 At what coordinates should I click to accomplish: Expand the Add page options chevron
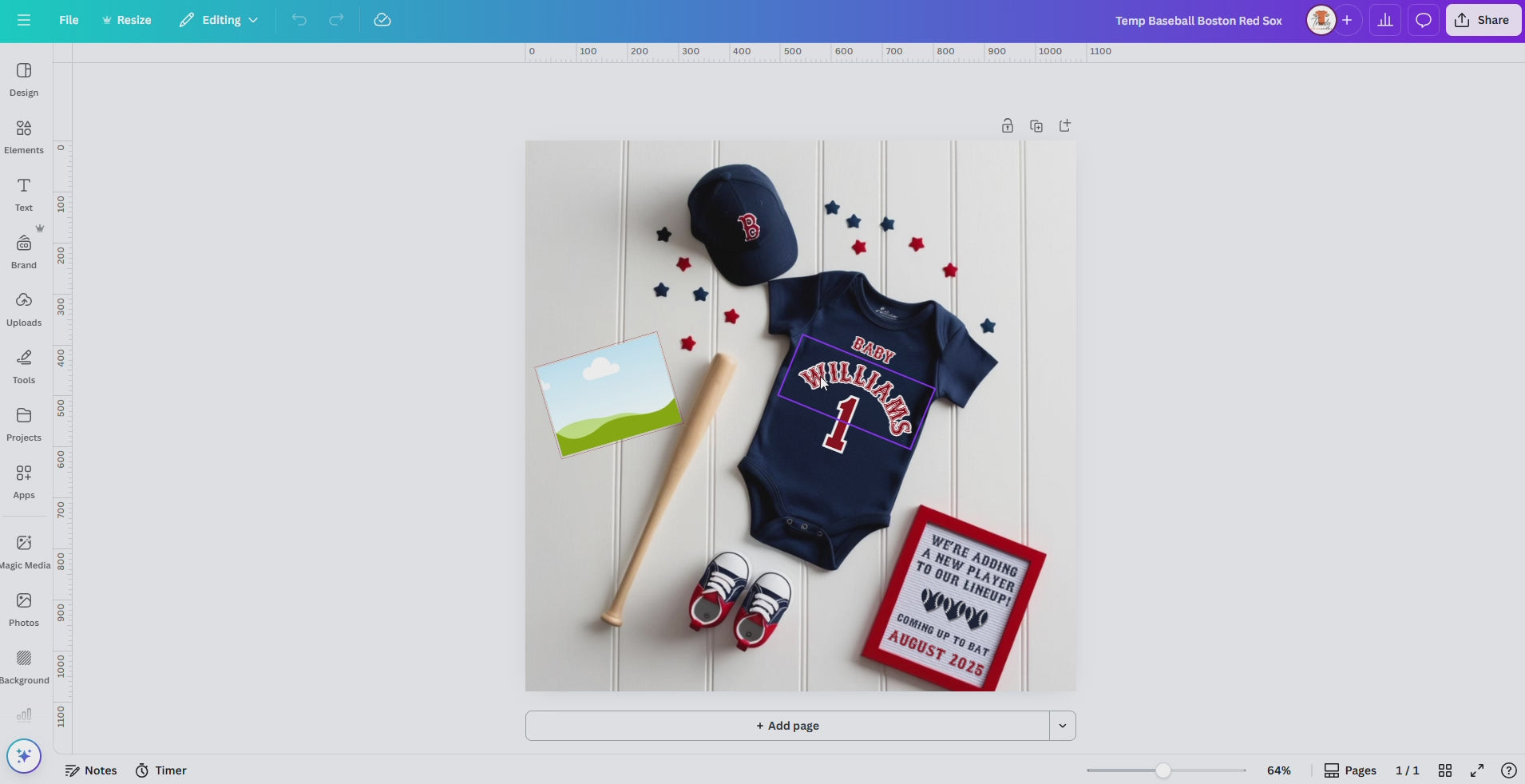point(1062,726)
